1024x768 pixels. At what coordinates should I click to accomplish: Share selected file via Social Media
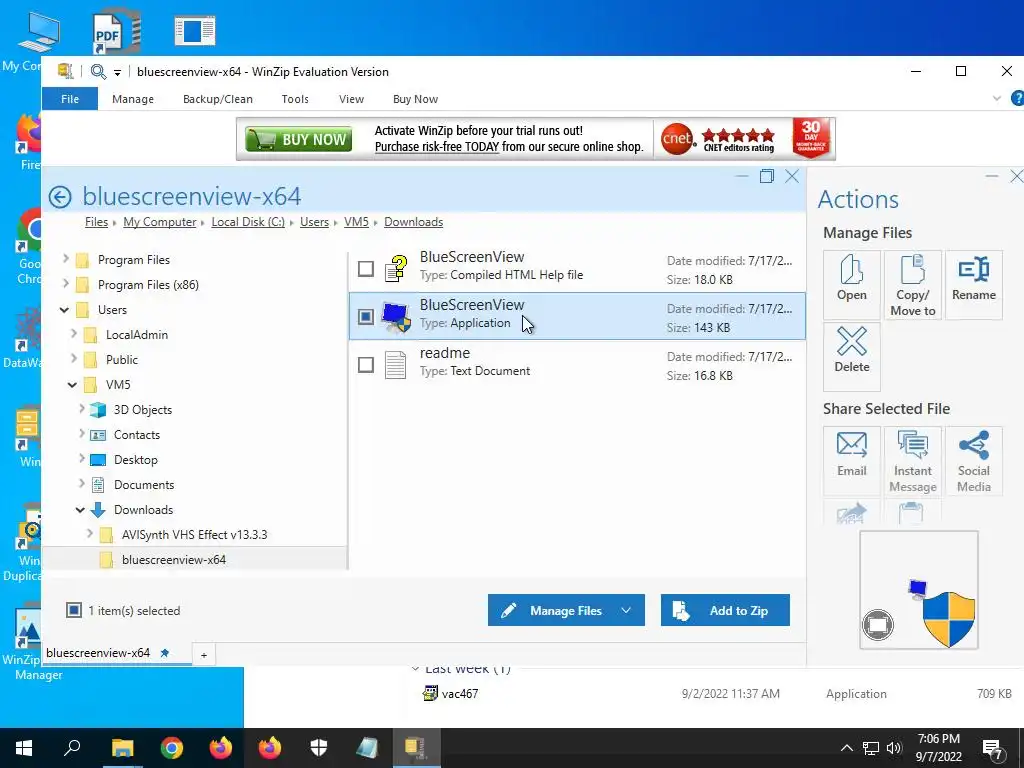973,460
